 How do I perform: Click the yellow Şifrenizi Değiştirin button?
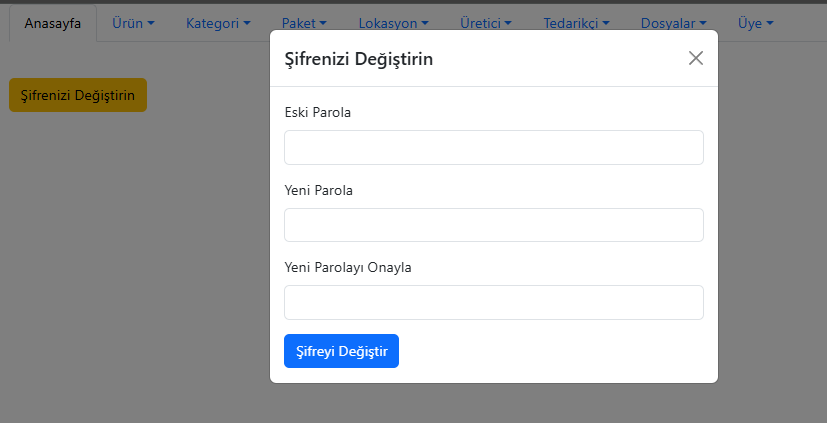78,95
